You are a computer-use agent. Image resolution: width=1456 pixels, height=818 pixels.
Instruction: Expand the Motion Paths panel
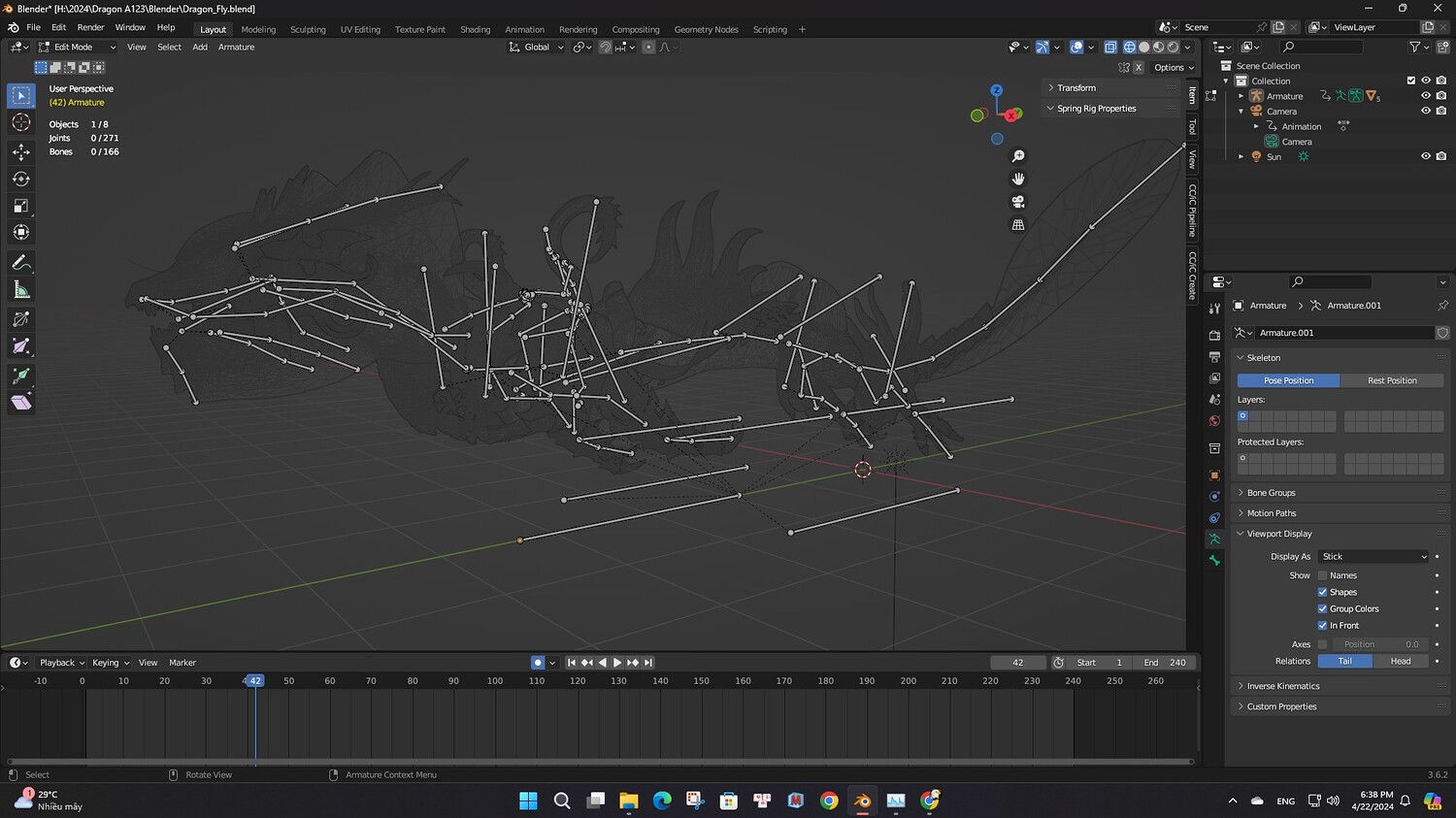1339,513
